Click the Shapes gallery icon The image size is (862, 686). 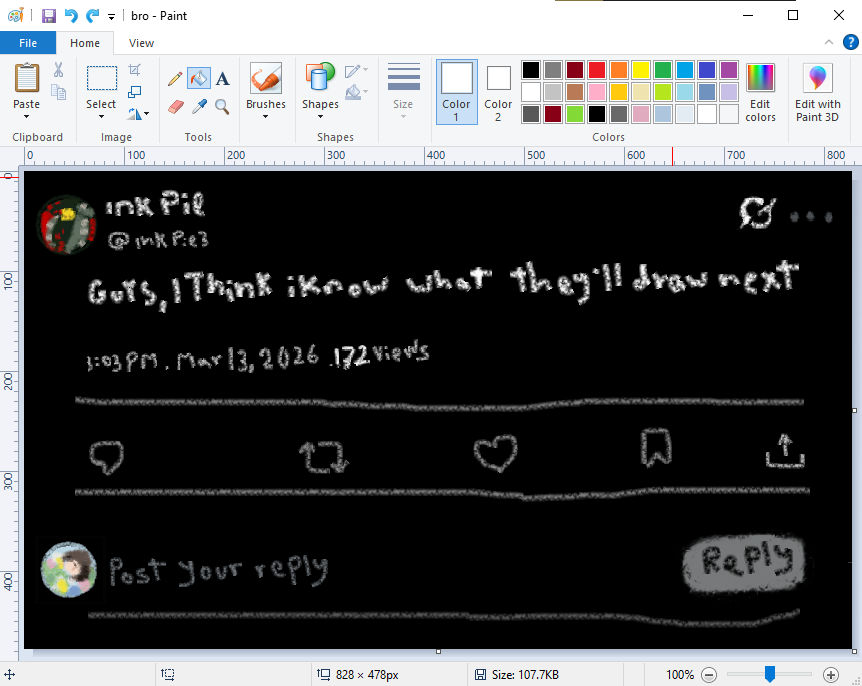click(320, 76)
